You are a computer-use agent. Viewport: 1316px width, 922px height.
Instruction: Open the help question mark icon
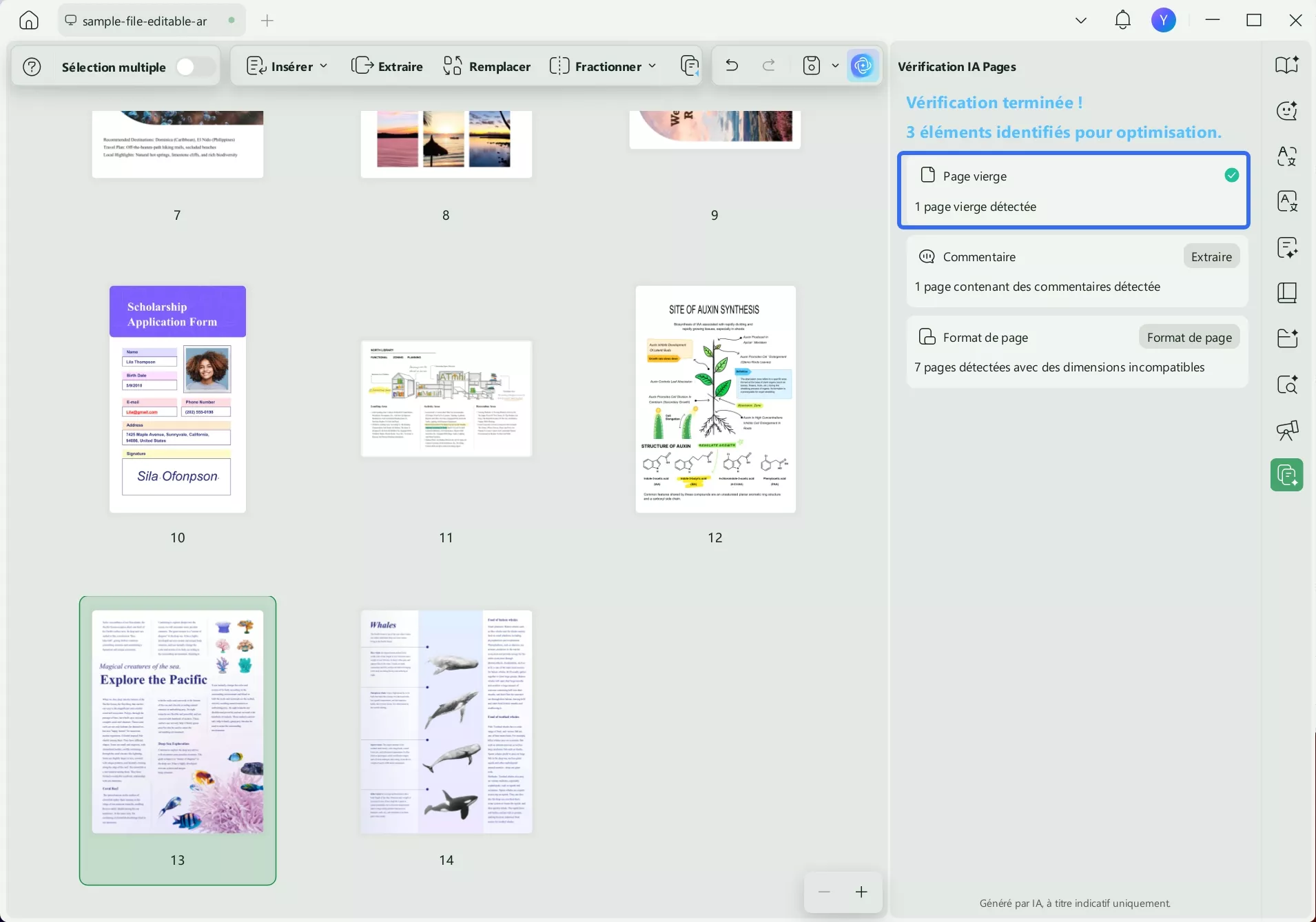click(32, 67)
